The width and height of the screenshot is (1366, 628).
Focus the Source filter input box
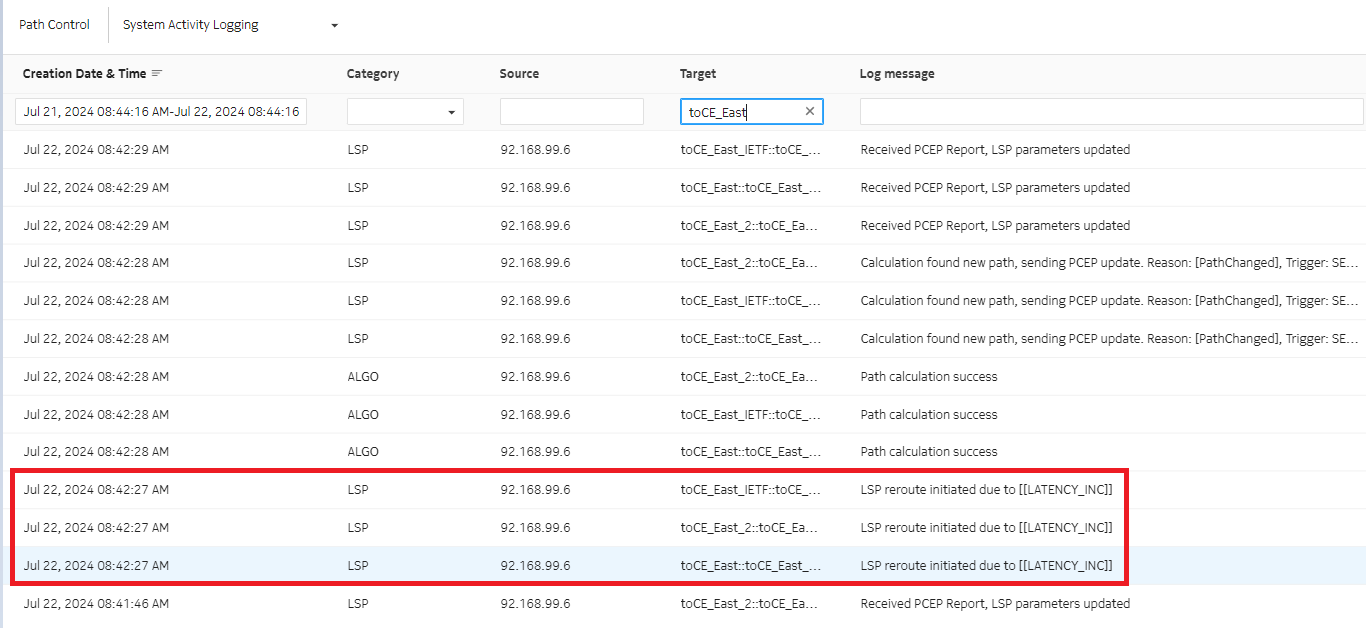click(x=571, y=112)
